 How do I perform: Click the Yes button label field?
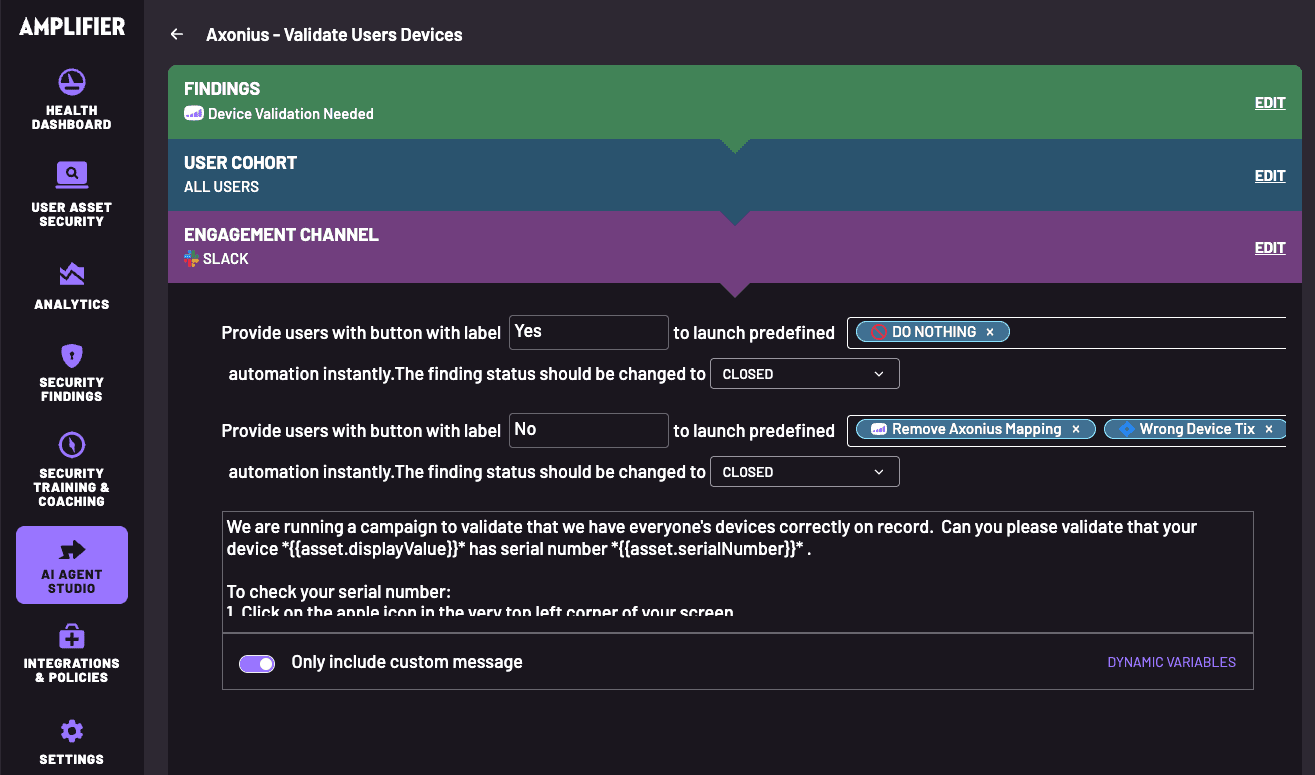[589, 332]
